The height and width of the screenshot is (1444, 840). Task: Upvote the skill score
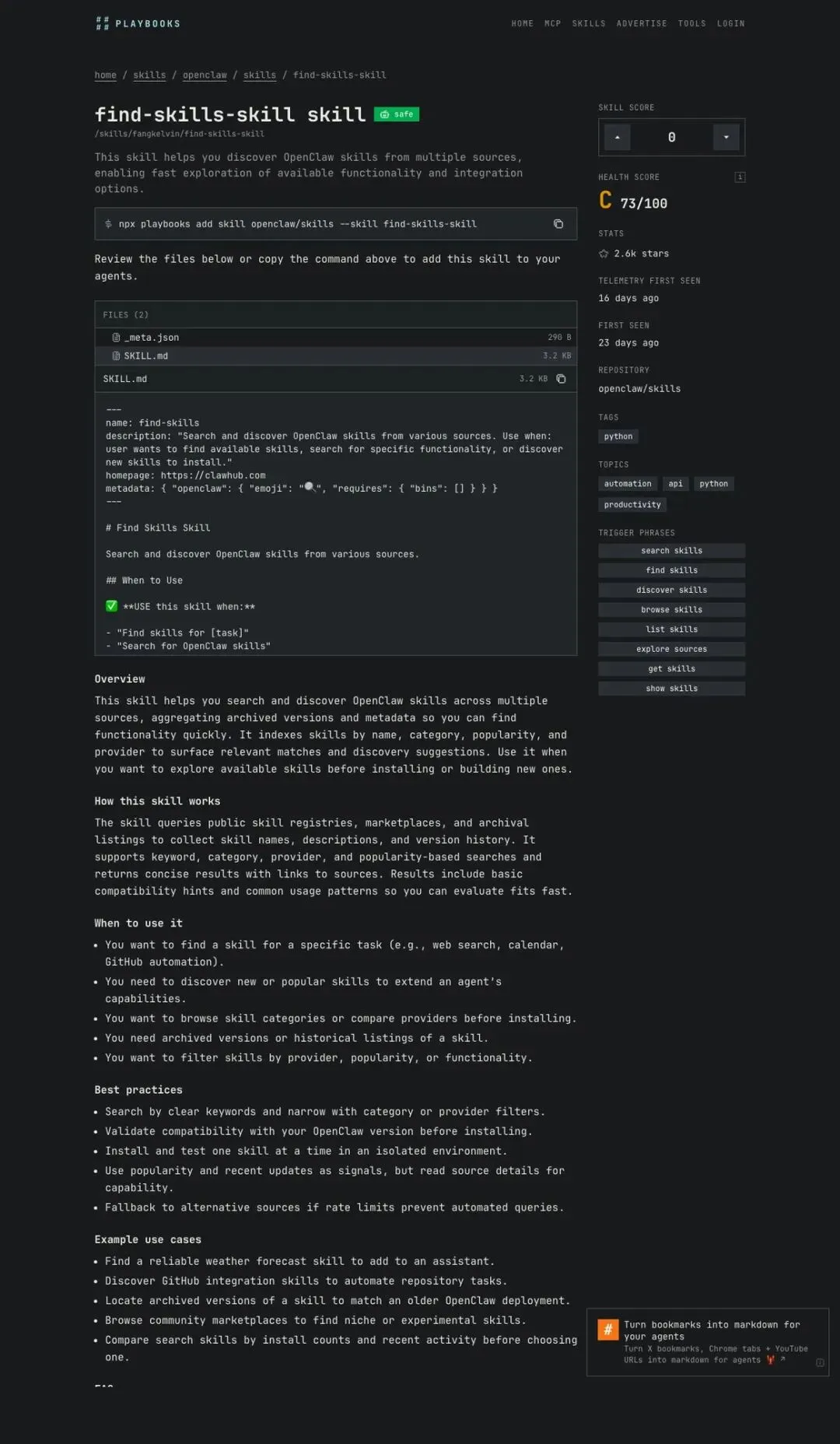pos(618,138)
